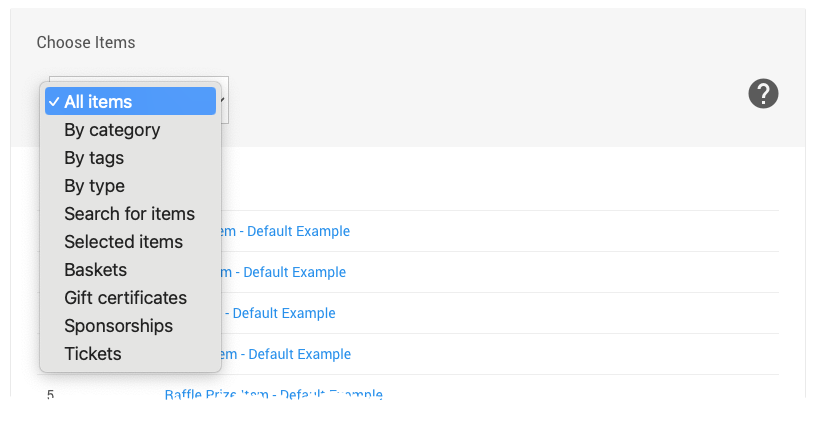Viewport: 814px width, 426px height.
Task: Select the Tickets option
Action: 93,354
